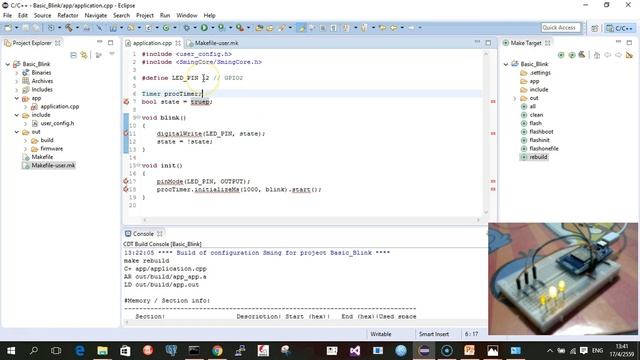Image resolution: width=640 pixels, height=360 pixels.
Task: Open the Project menu
Action: coord(145,16)
